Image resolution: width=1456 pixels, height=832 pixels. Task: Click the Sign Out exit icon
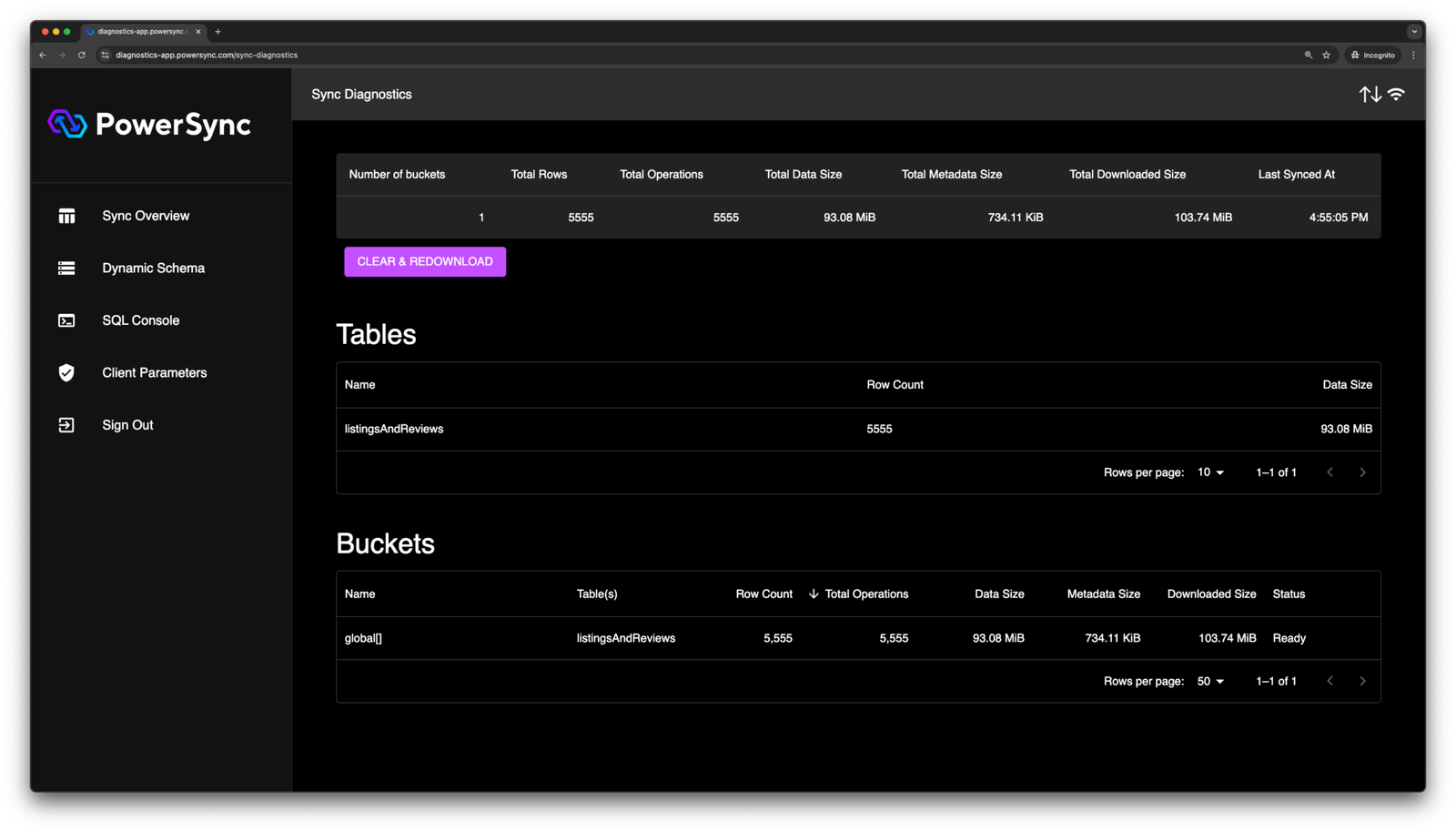click(x=66, y=425)
